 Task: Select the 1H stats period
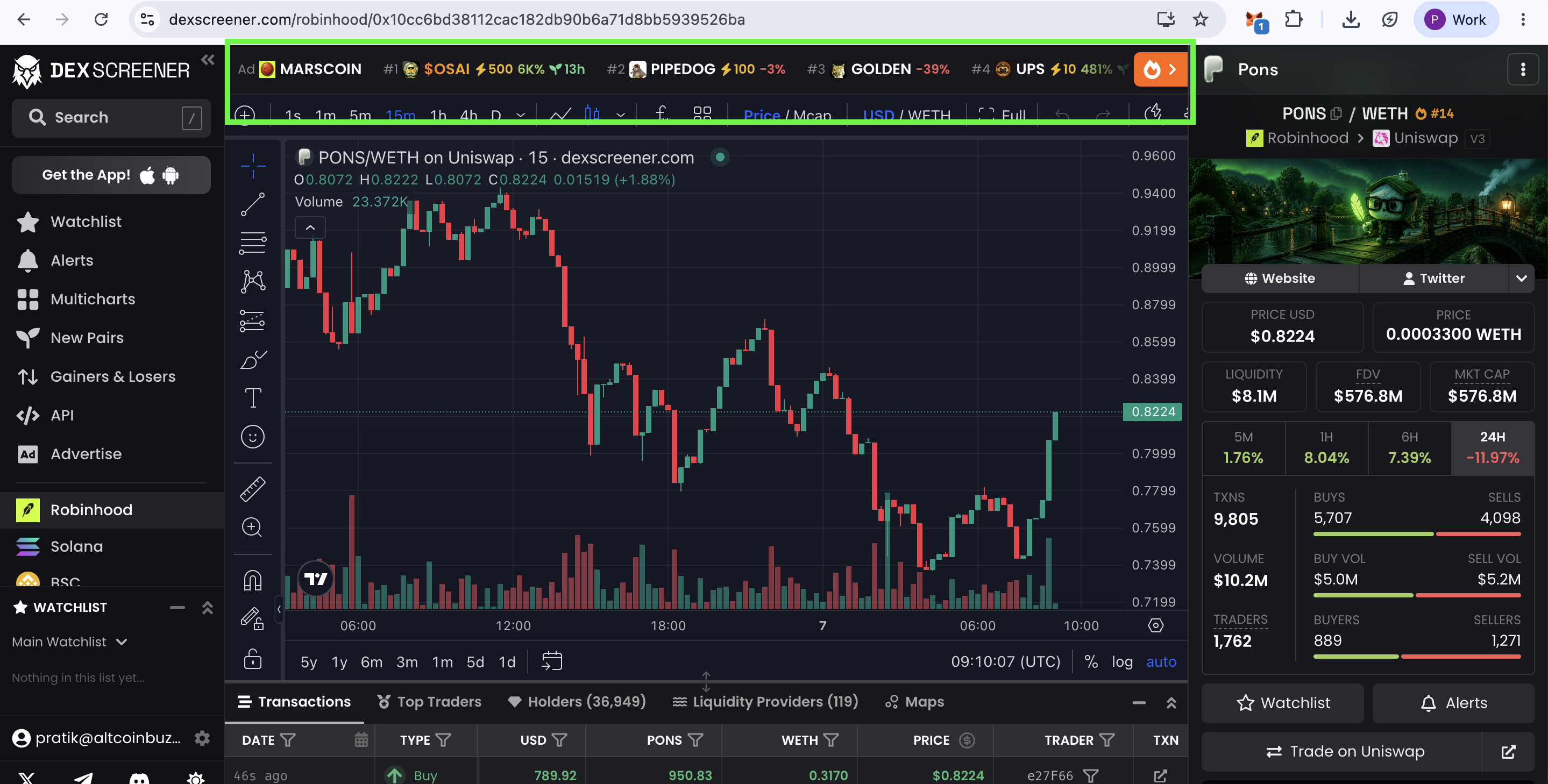(x=1326, y=448)
